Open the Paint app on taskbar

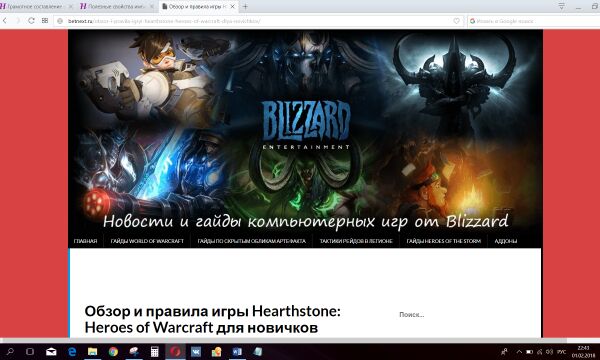(134, 352)
